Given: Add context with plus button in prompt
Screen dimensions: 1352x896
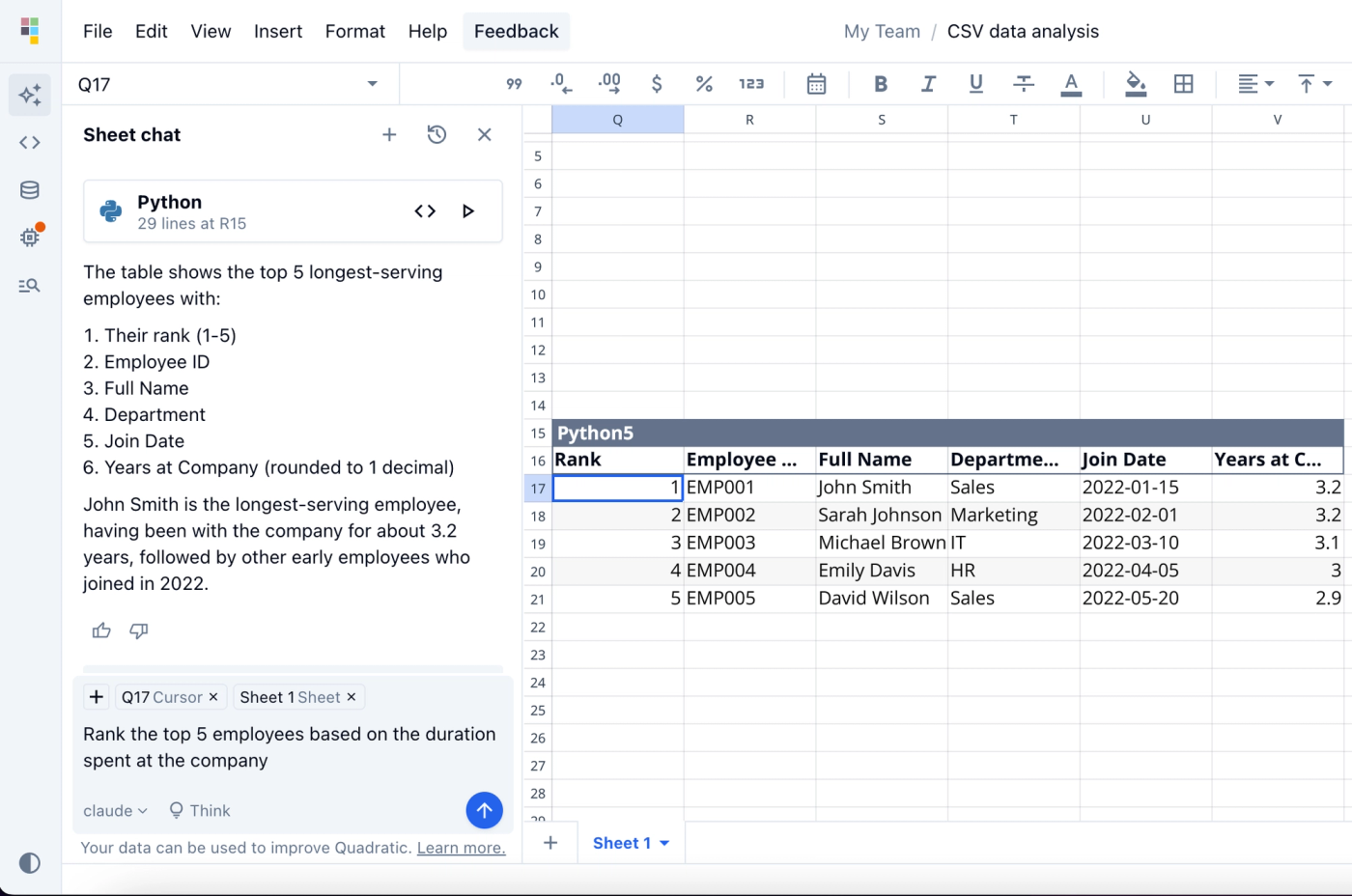Looking at the screenshot, I should (x=97, y=697).
